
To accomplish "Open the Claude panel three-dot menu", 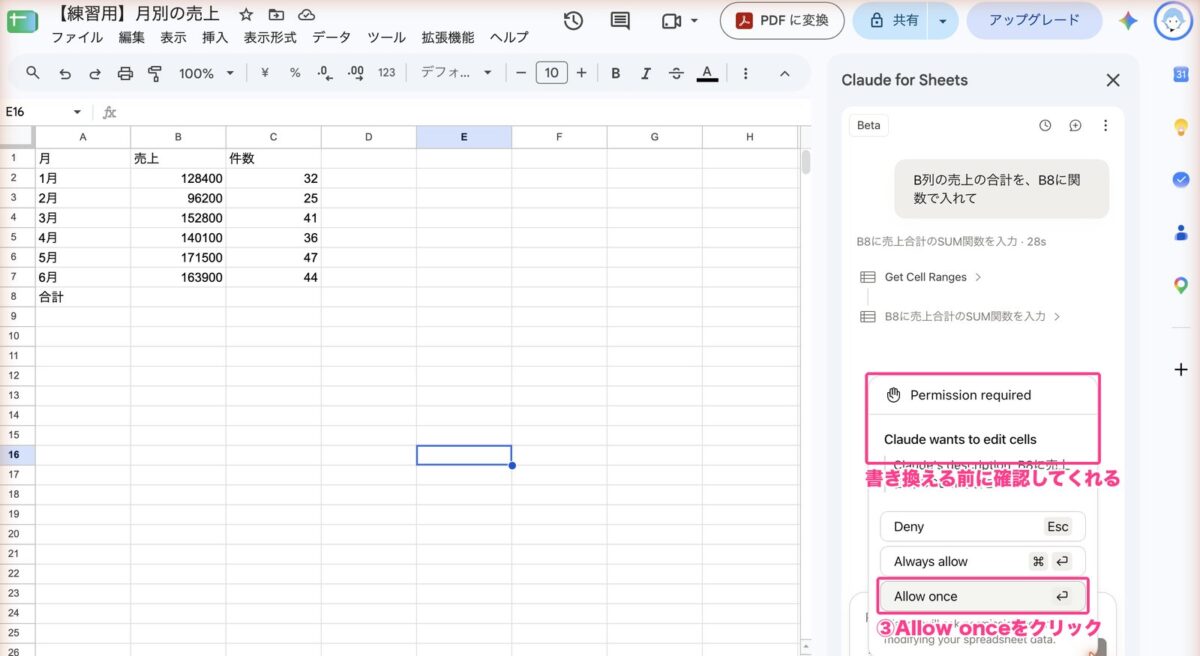I will (1105, 126).
